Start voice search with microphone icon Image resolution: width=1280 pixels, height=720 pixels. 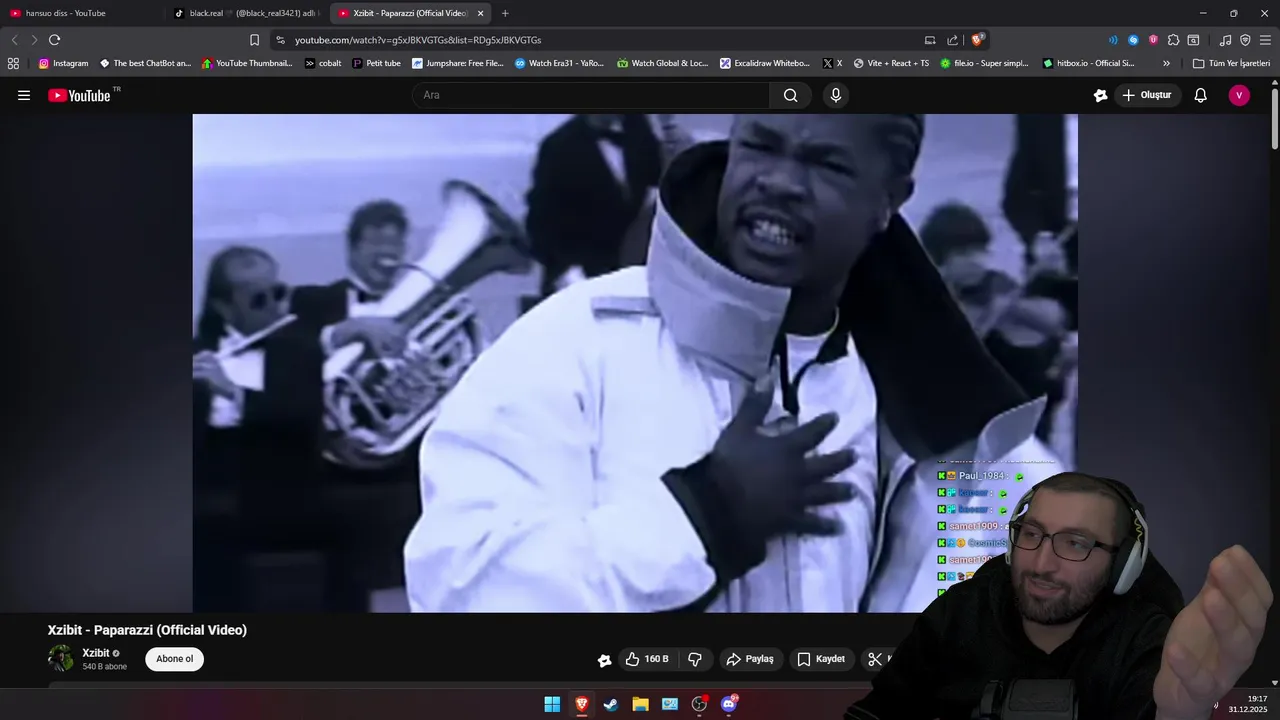836,95
